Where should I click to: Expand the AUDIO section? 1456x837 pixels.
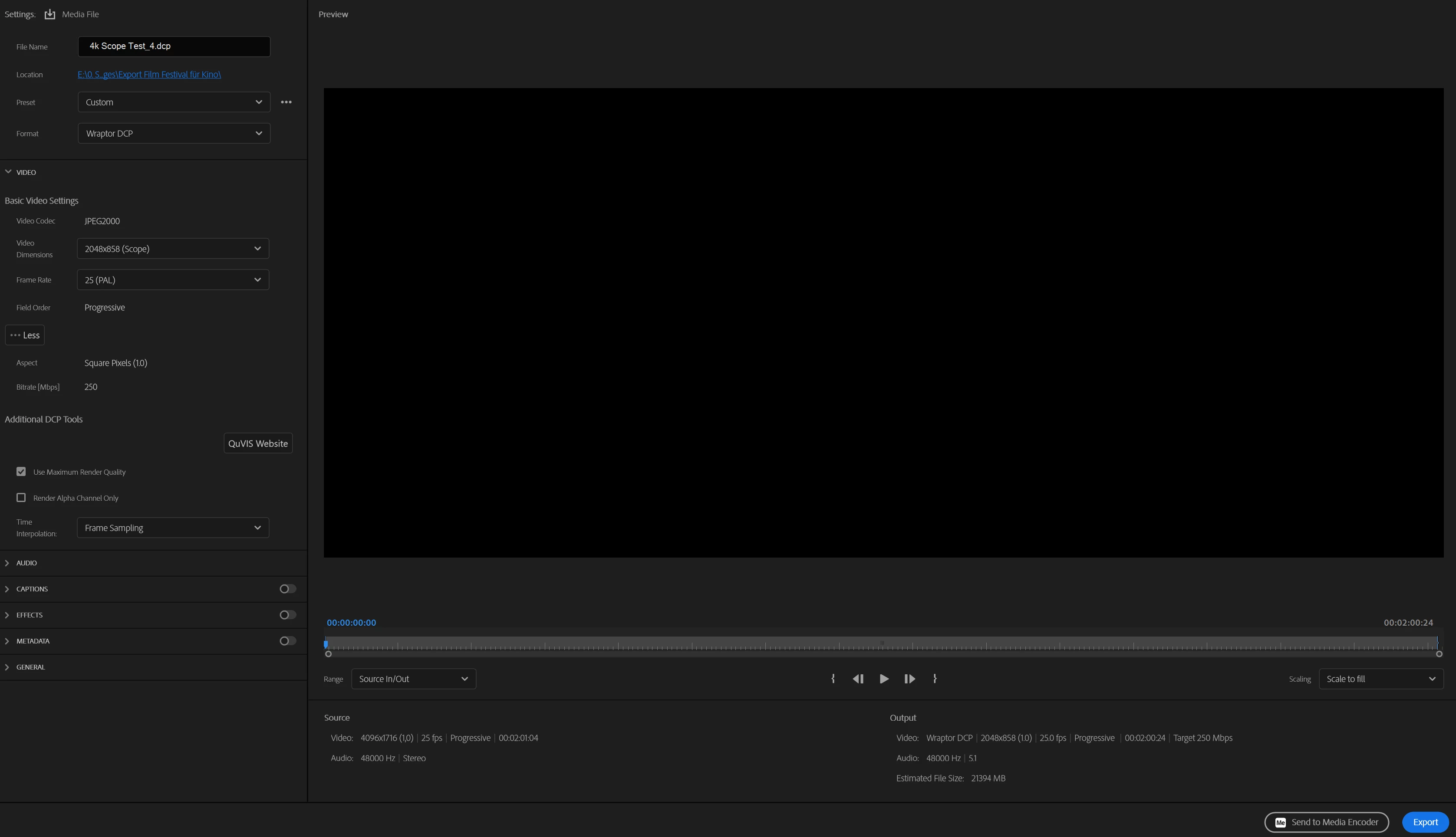coord(26,563)
